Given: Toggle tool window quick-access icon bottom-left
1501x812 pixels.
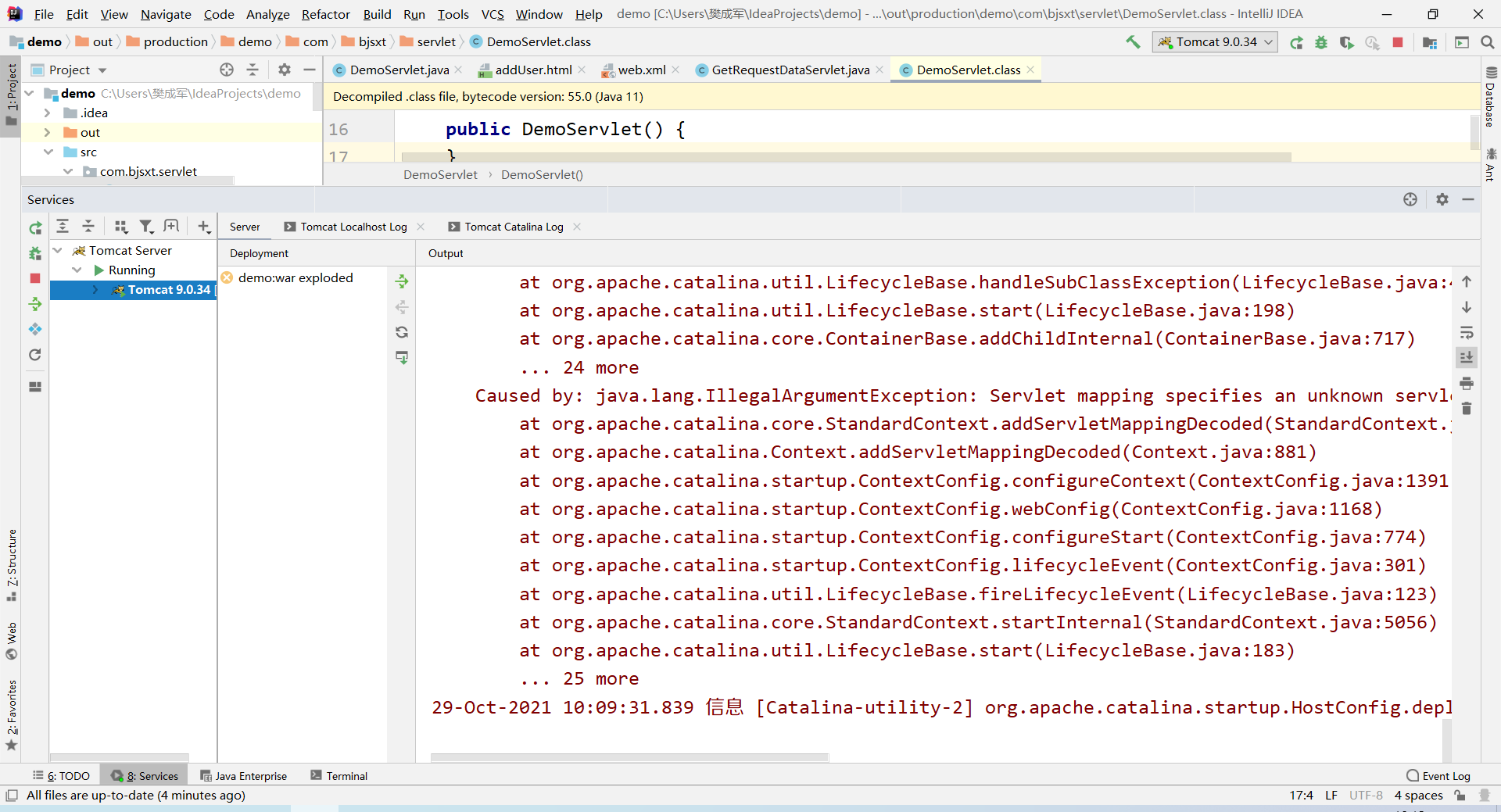Looking at the screenshot, I should click(11, 795).
